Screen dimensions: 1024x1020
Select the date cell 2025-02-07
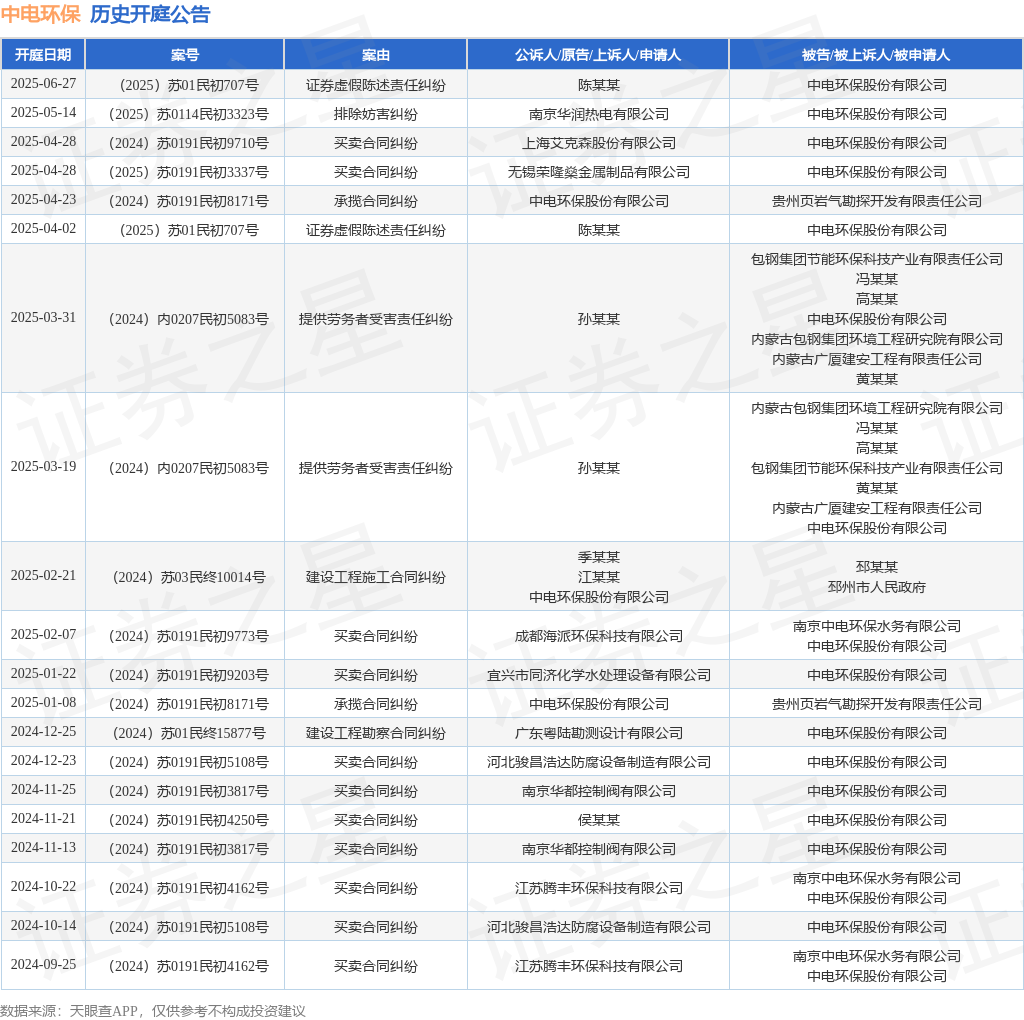43,635
